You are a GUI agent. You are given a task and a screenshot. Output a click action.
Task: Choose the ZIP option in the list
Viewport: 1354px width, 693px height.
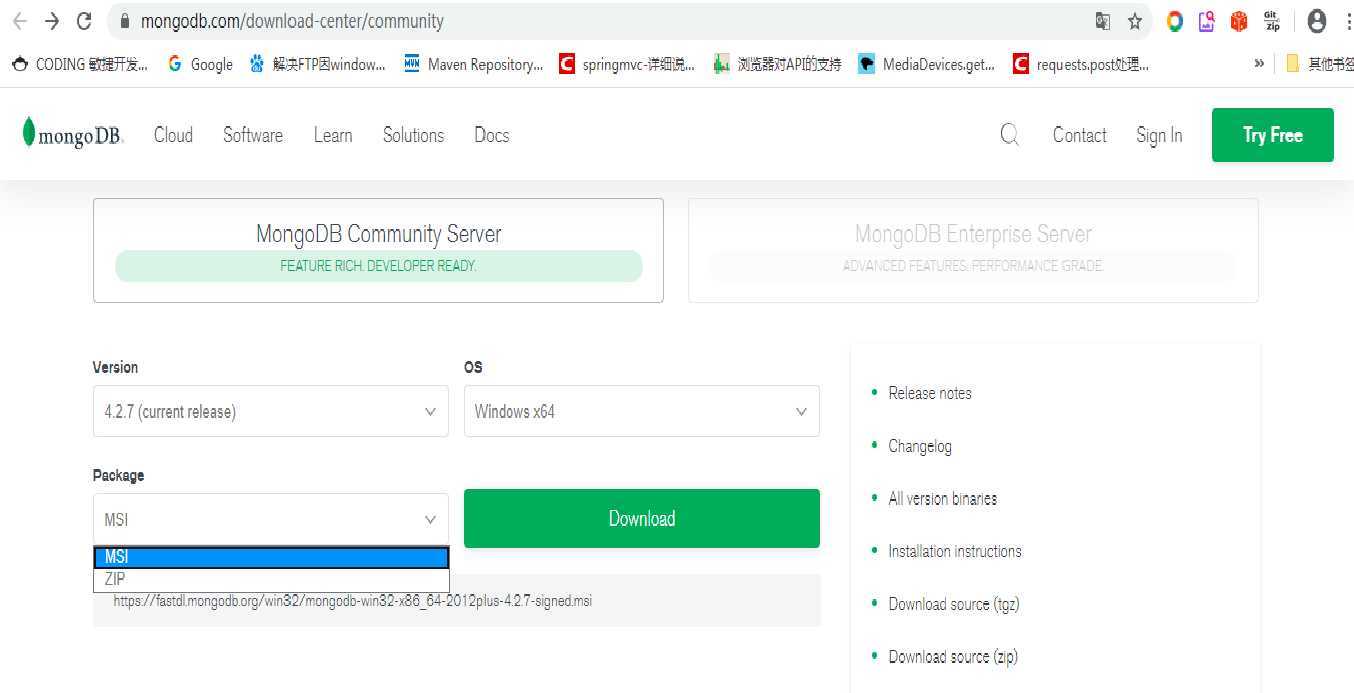pyautogui.click(x=271, y=579)
